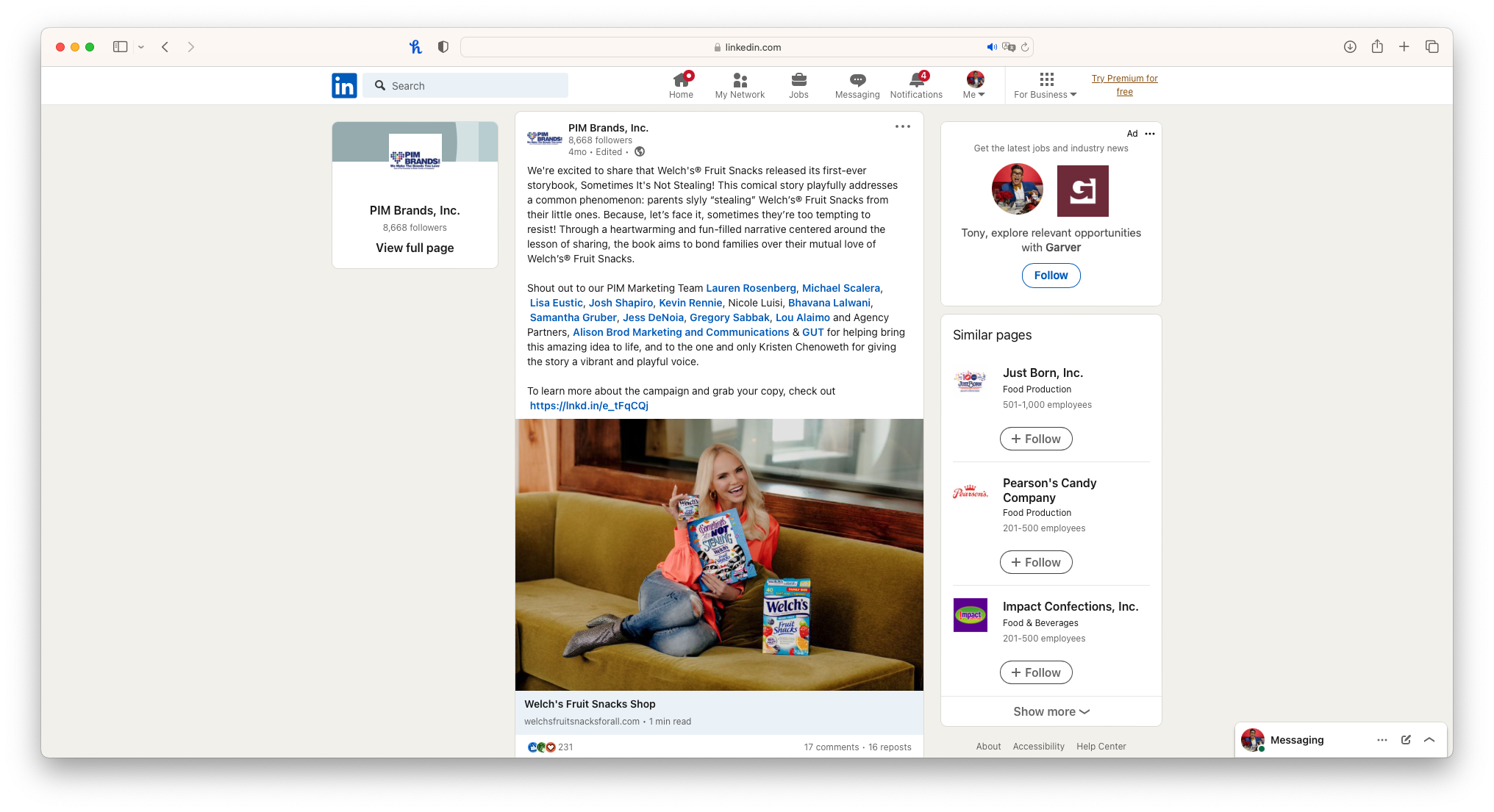Open Kevin Rennie's profile mention
1494x812 pixels.
click(690, 303)
